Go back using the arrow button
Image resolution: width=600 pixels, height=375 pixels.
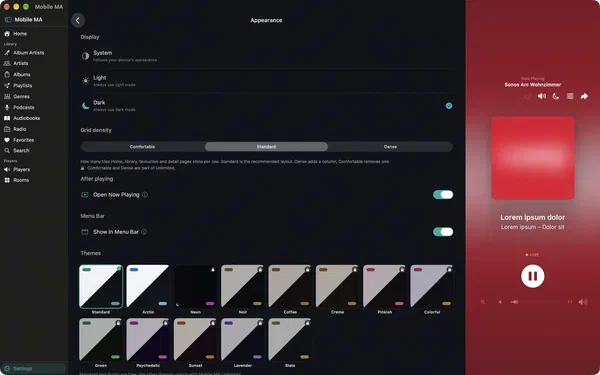(78, 20)
